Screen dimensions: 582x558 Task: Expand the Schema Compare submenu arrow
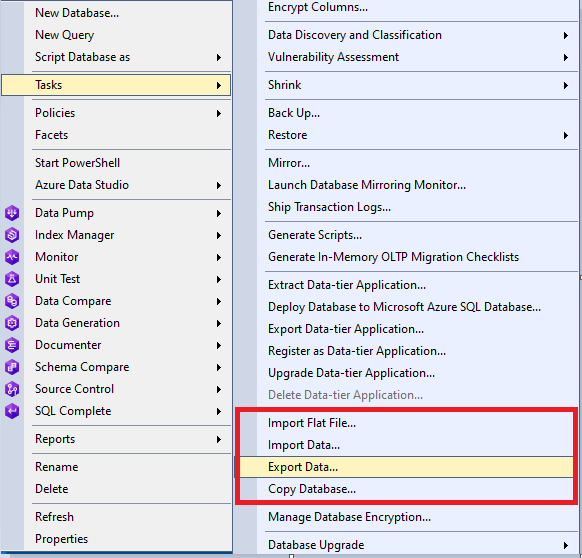pos(219,368)
